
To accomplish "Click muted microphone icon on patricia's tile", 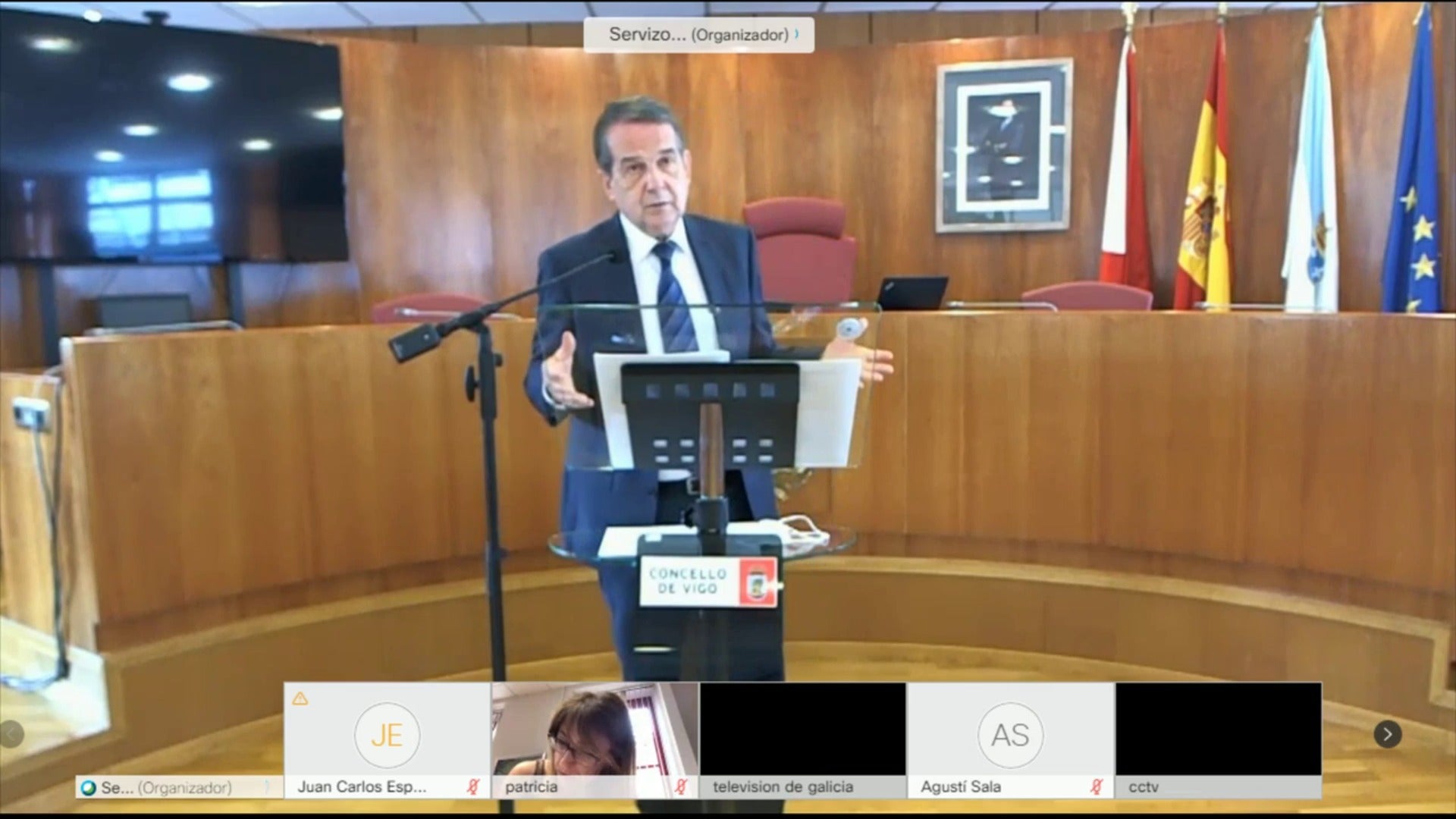I will point(681,787).
